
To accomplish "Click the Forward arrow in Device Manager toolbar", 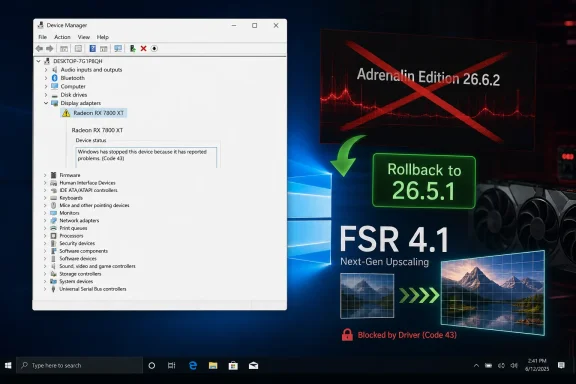I will 50,49.
